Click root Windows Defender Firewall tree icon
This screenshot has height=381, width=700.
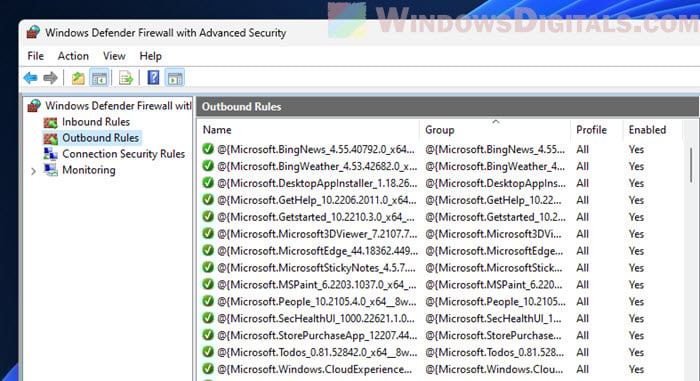[34, 106]
